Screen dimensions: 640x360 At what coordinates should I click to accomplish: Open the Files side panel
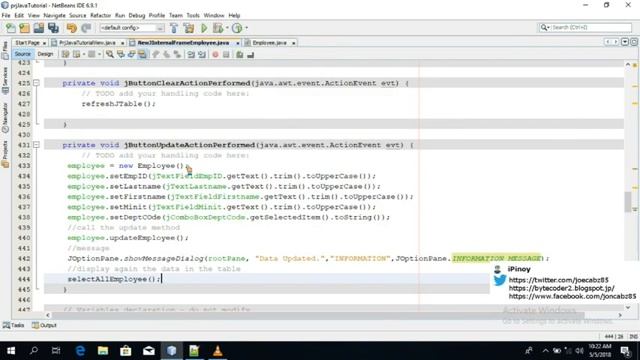pos(5,50)
